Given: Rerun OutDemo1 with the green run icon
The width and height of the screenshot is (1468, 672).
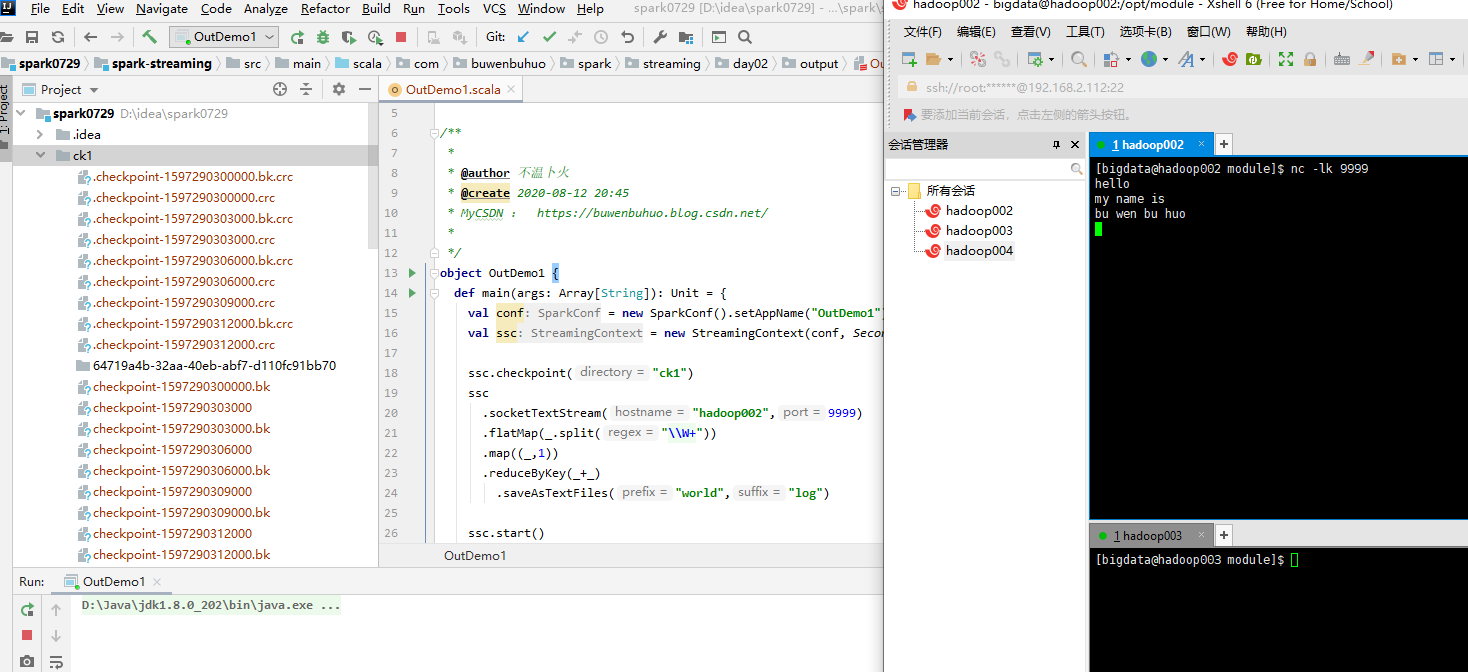Looking at the screenshot, I should pyautogui.click(x=297, y=37).
